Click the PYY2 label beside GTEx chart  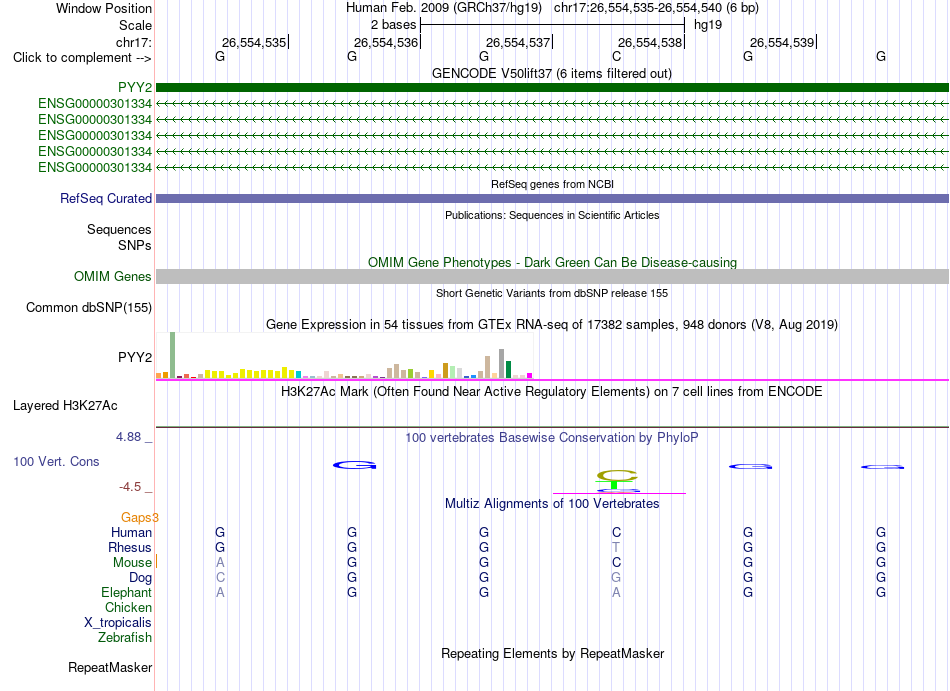point(135,357)
